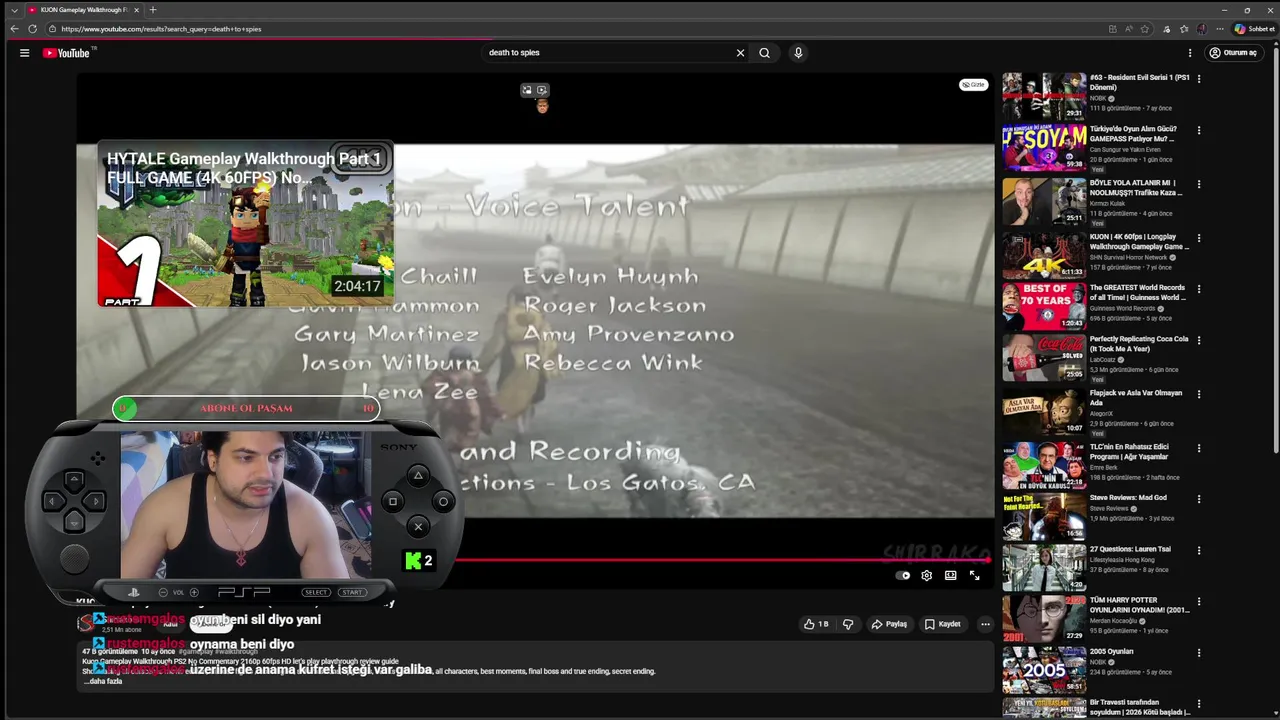This screenshot has width=1280, height=720.
Task: Open '2005 Oyunları' video thumbnail
Action: 1044,670
